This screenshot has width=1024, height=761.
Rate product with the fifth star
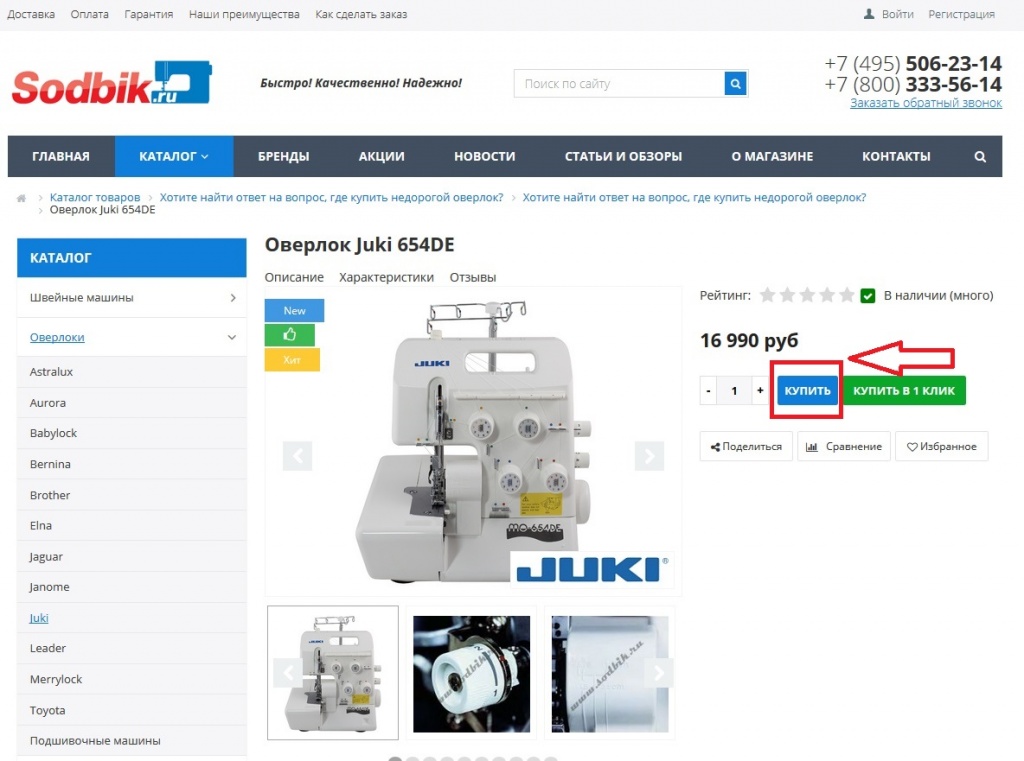[x=846, y=295]
